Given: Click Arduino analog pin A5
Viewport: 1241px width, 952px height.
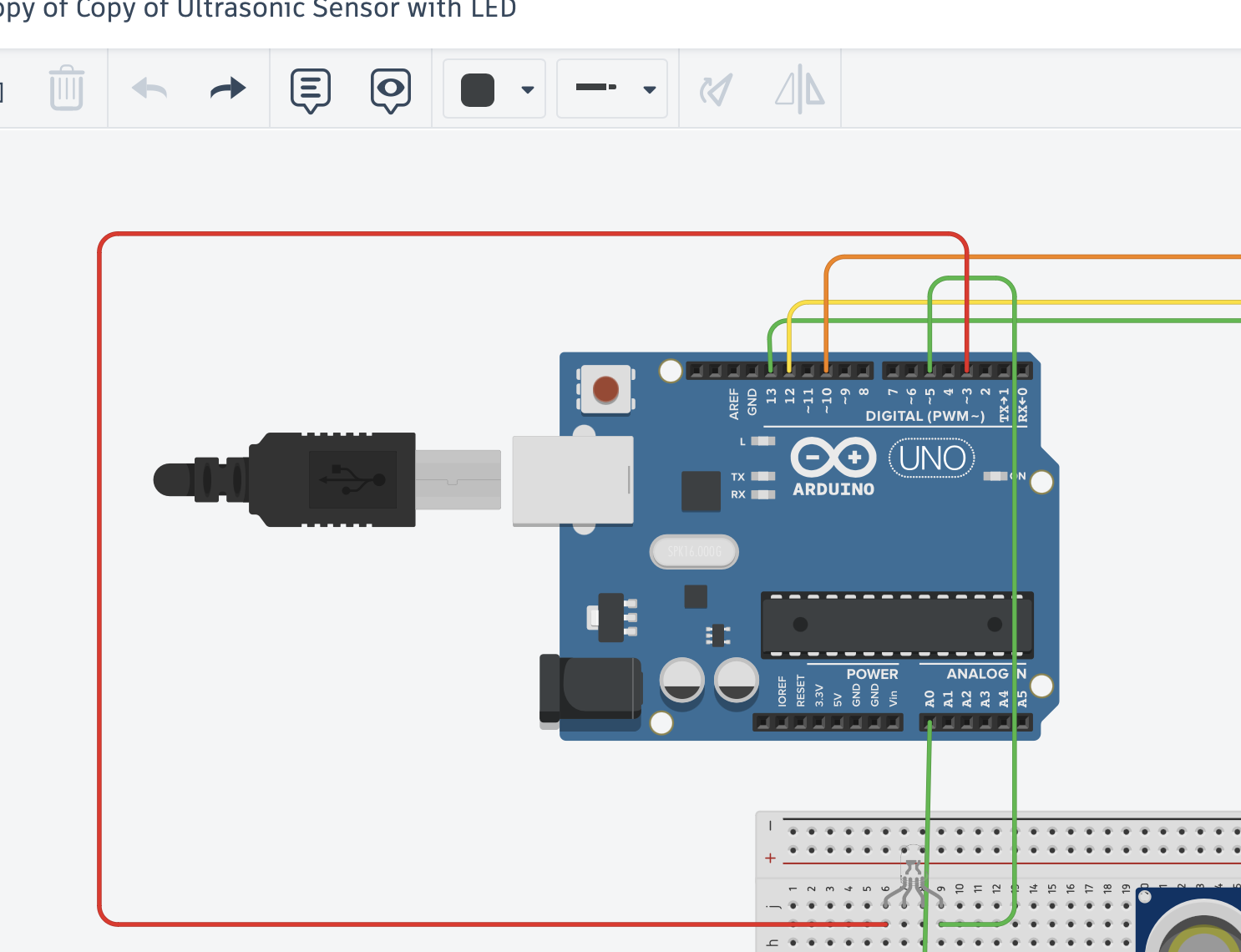Looking at the screenshot, I should pyautogui.click(x=1022, y=722).
